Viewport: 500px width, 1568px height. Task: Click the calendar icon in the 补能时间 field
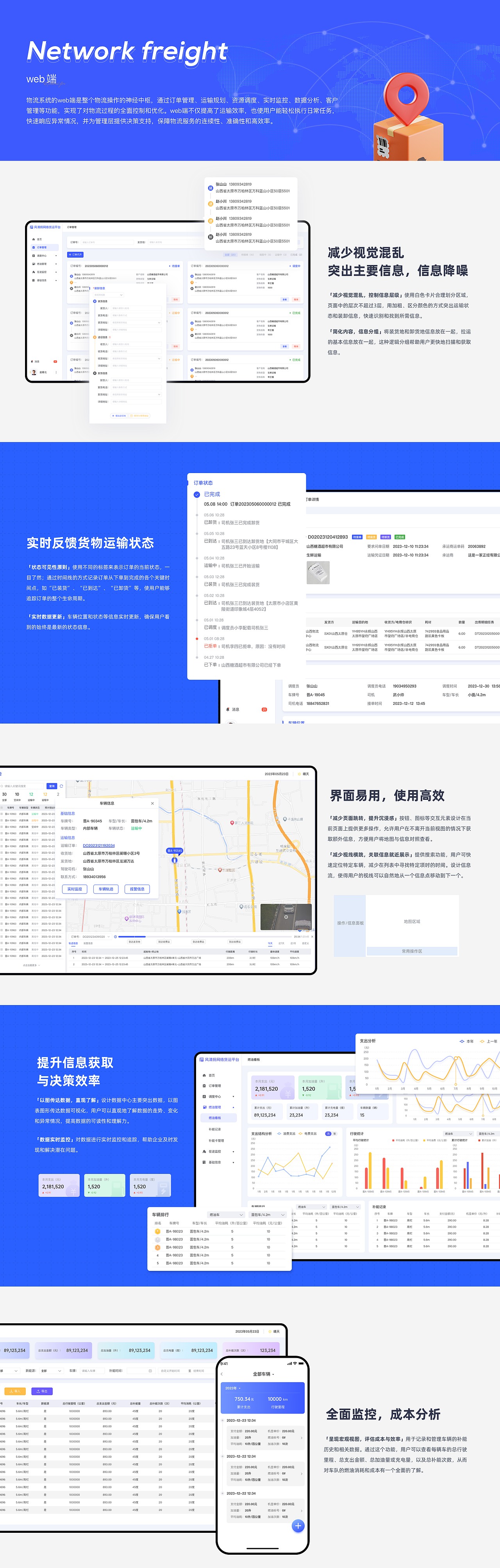coord(150,1371)
